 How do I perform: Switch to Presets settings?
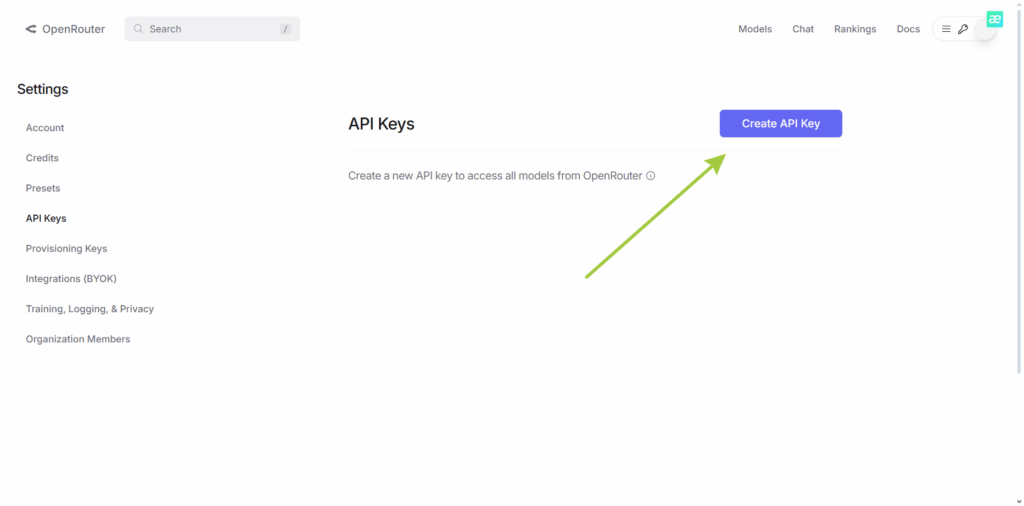click(43, 188)
